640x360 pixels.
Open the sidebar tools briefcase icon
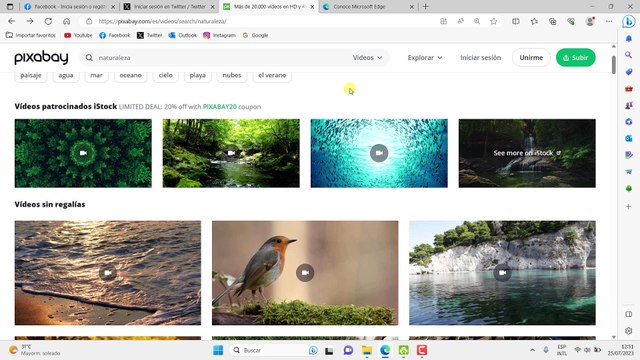tap(629, 89)
